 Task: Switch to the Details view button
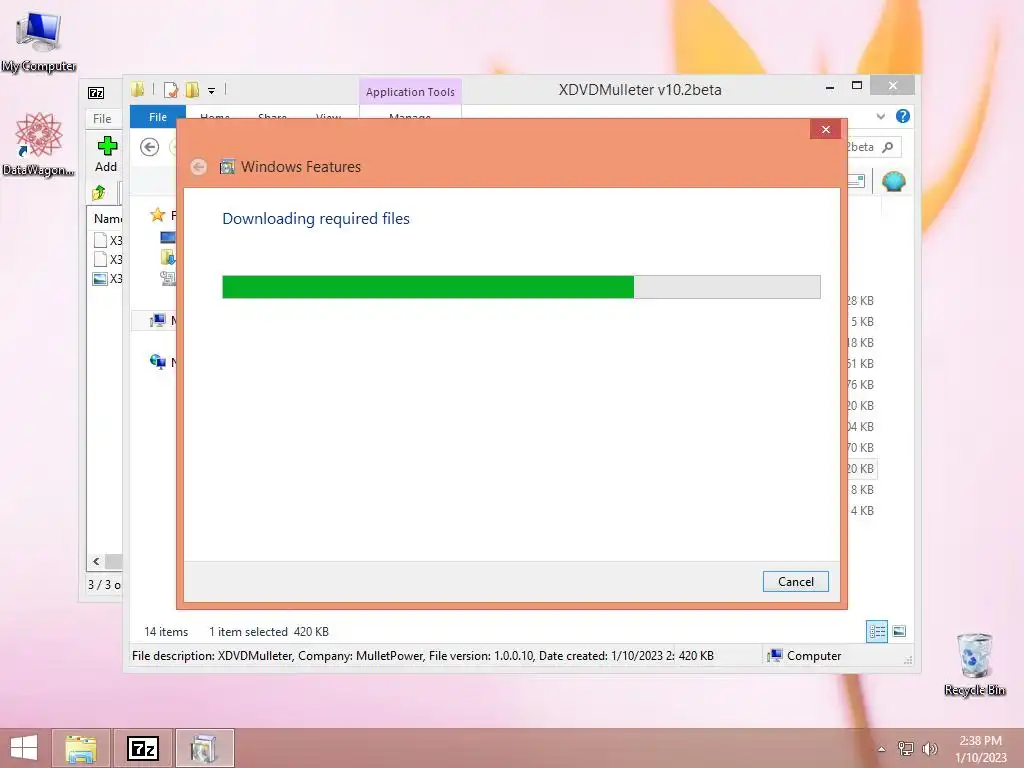pos(876,632)
